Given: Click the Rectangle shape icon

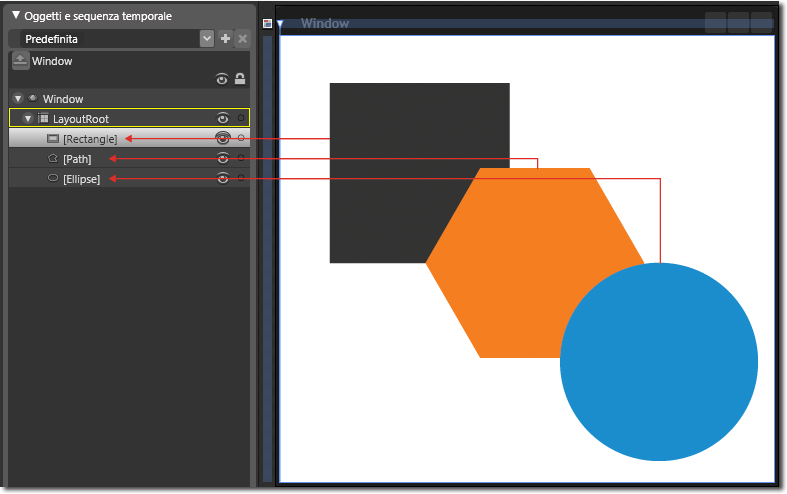Looking at the screenshot, I should (53, 138).
